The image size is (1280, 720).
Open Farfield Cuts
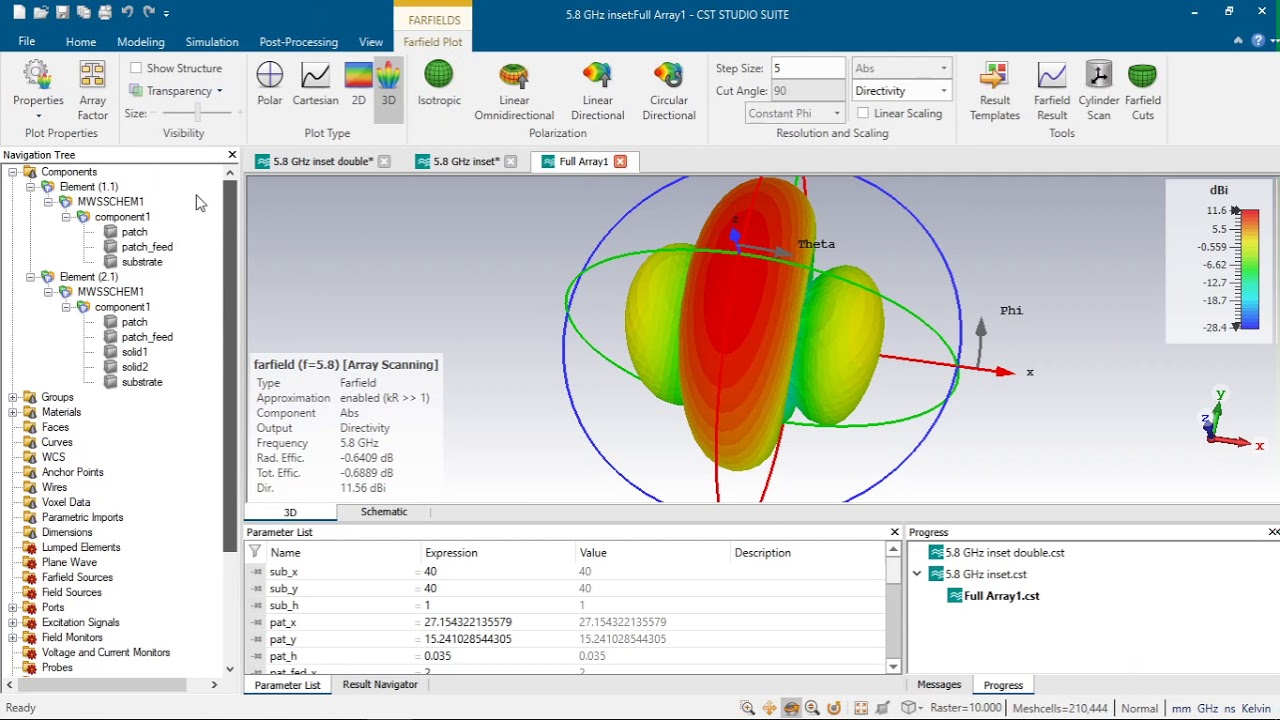[1142, 90]
